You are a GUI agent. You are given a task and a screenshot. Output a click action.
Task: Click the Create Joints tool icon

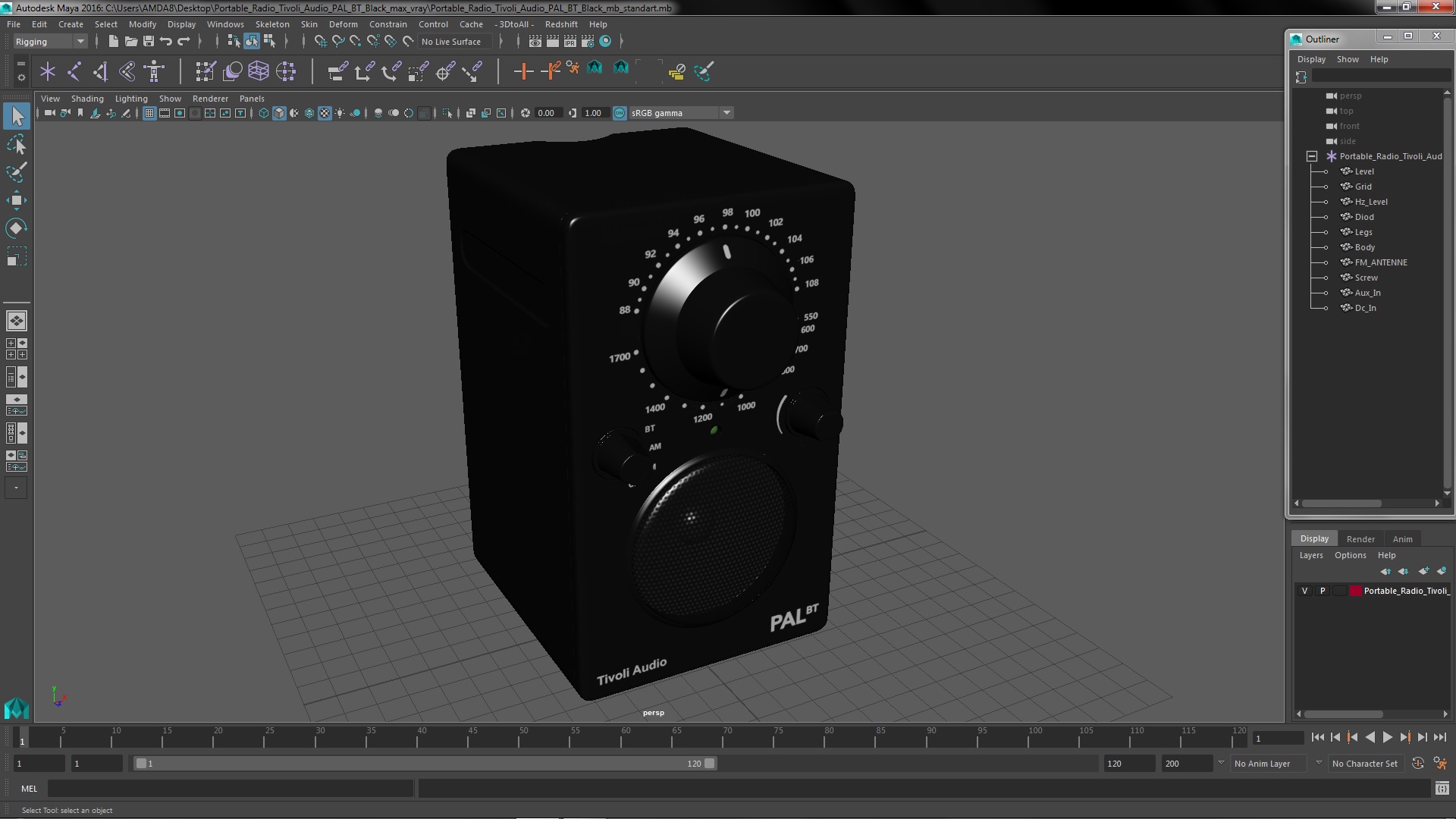[74, 71]
